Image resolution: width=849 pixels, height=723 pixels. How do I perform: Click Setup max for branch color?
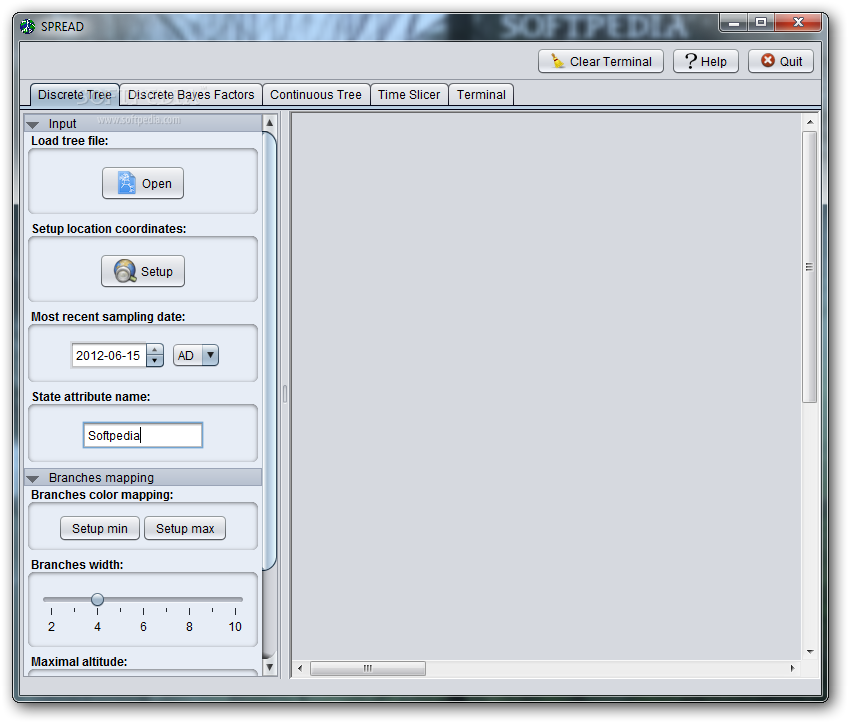185,529
